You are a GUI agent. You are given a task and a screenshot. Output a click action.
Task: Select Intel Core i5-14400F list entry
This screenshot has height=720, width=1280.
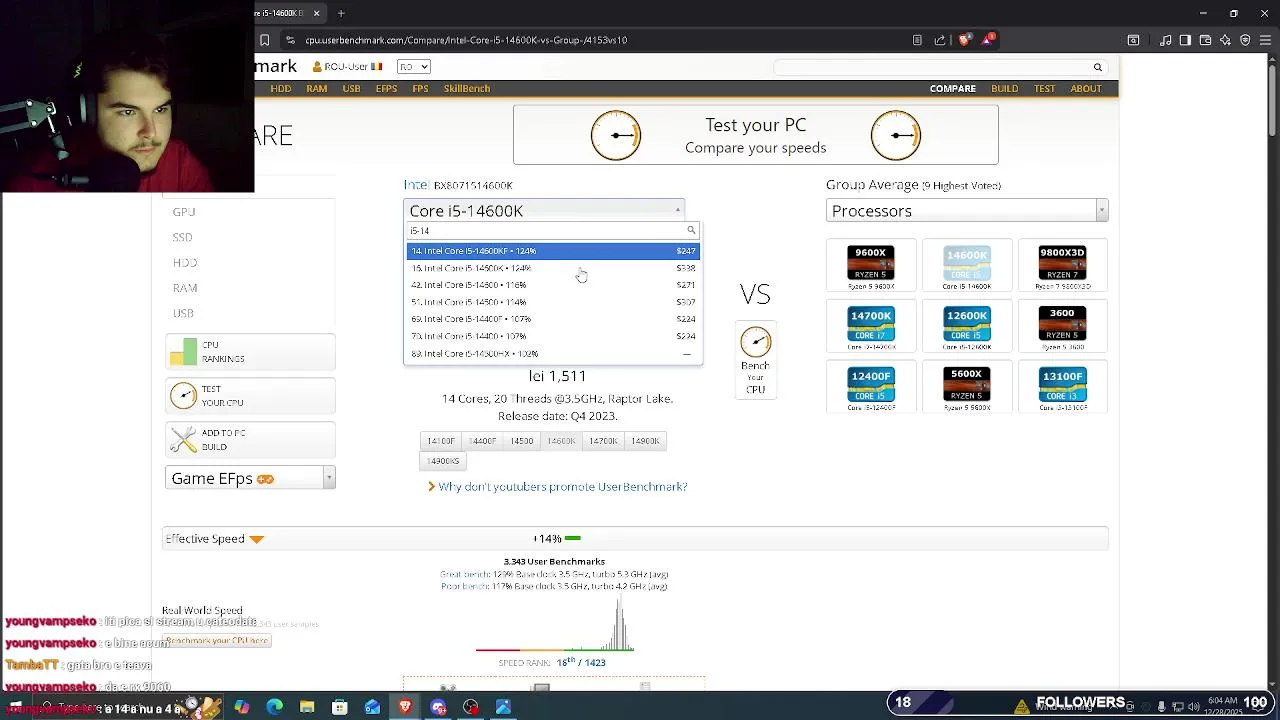click(x=553, y=319)
